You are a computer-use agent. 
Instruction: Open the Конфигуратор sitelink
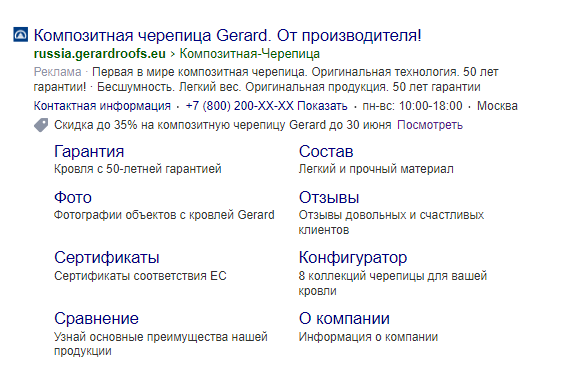point(353,258)
